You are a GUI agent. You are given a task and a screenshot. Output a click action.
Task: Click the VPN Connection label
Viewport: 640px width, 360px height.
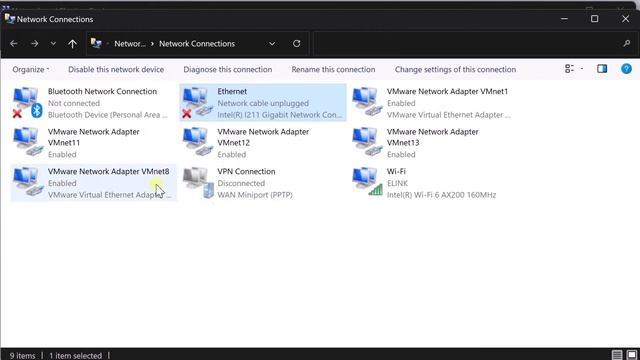coord(246,171)
